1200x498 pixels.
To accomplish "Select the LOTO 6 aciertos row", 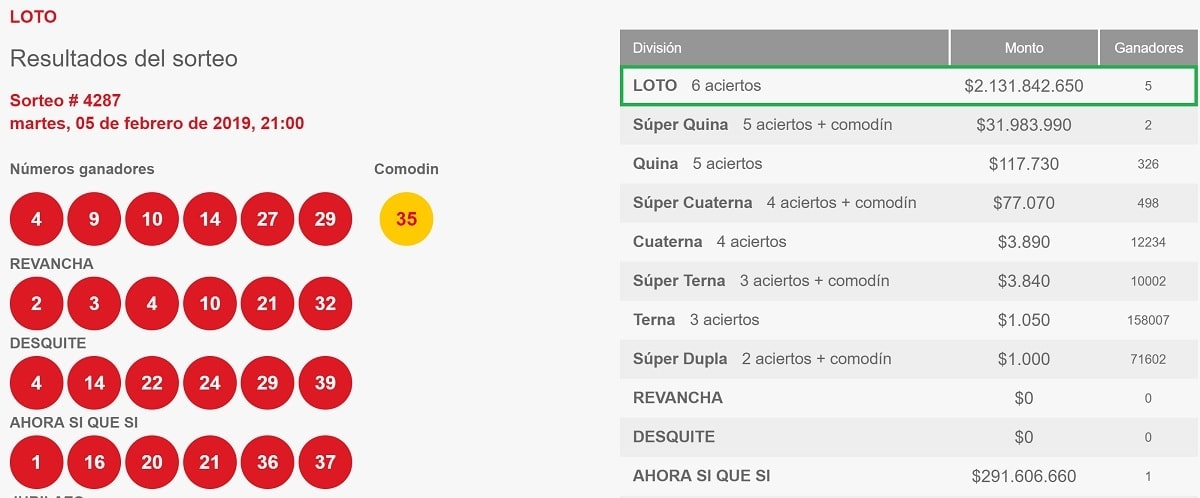I will pyautogui.click(x=908, y=86).
